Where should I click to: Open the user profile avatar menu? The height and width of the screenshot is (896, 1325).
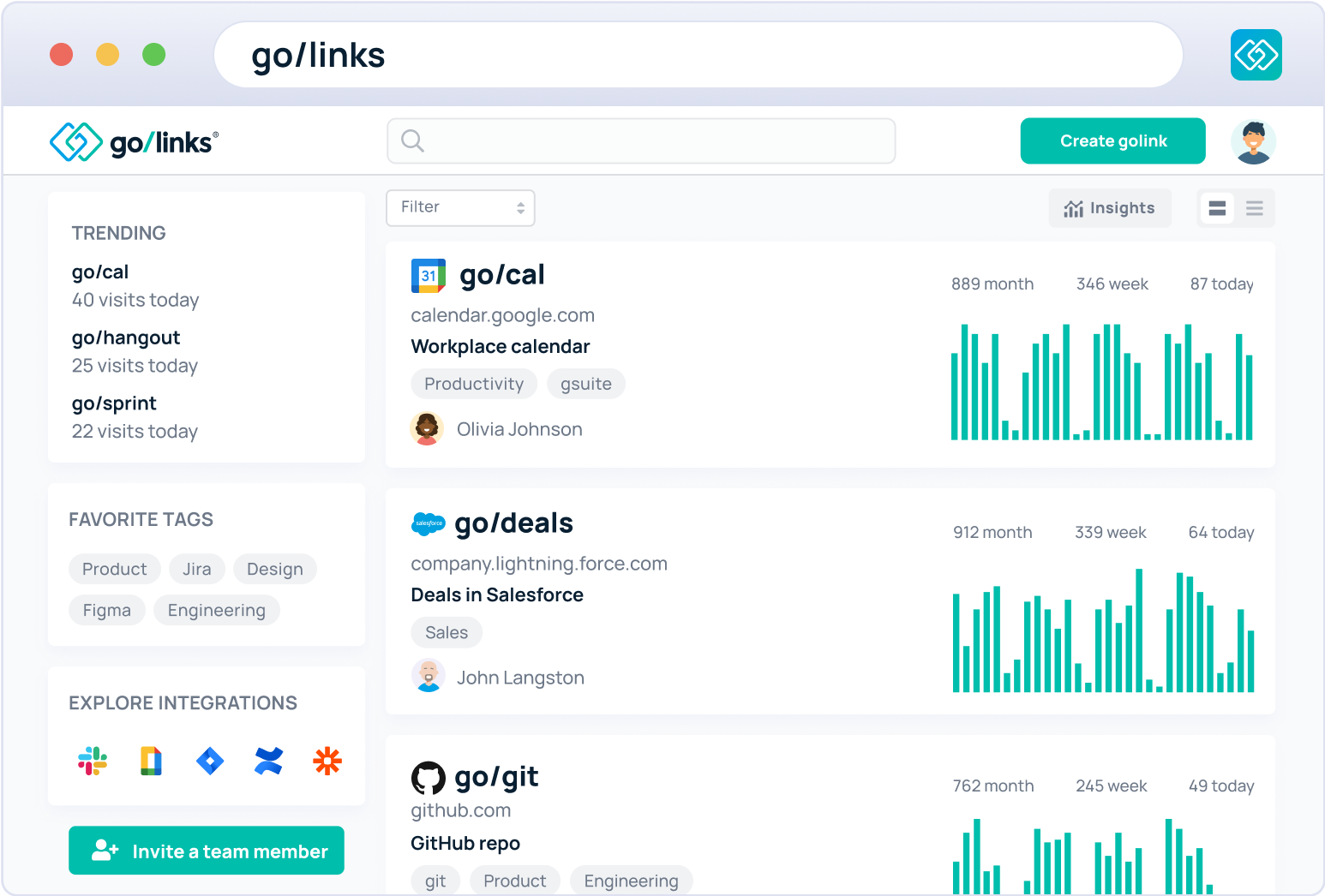tap(1253, 140)
